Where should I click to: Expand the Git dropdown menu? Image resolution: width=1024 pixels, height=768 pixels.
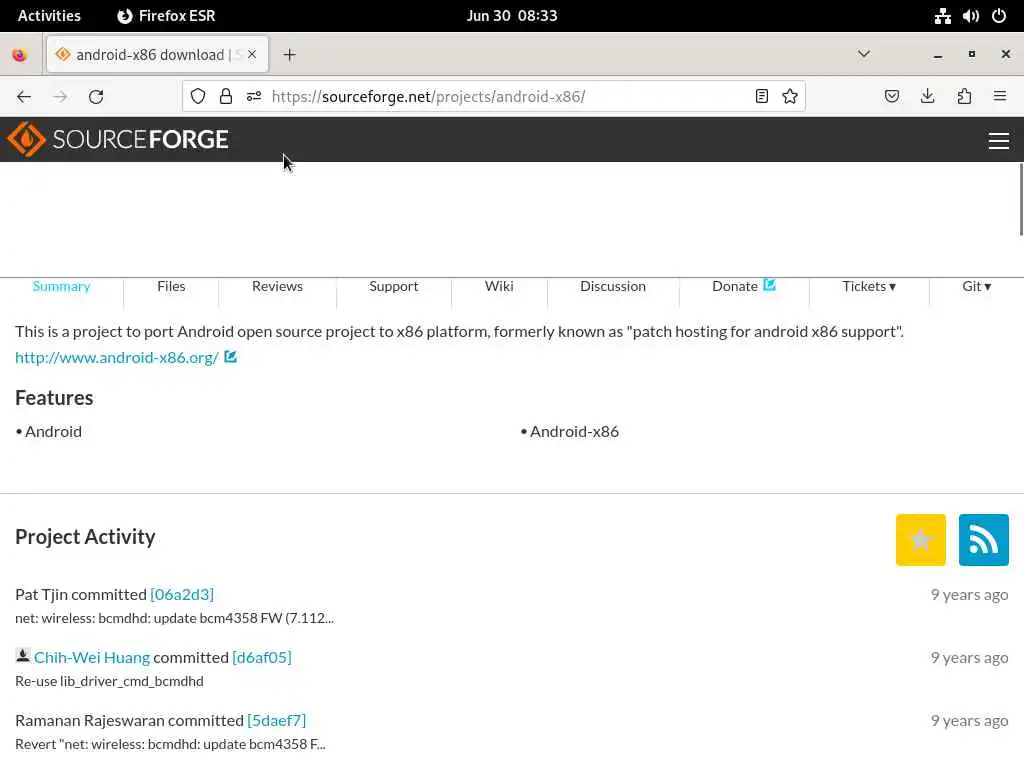(976, 286)
